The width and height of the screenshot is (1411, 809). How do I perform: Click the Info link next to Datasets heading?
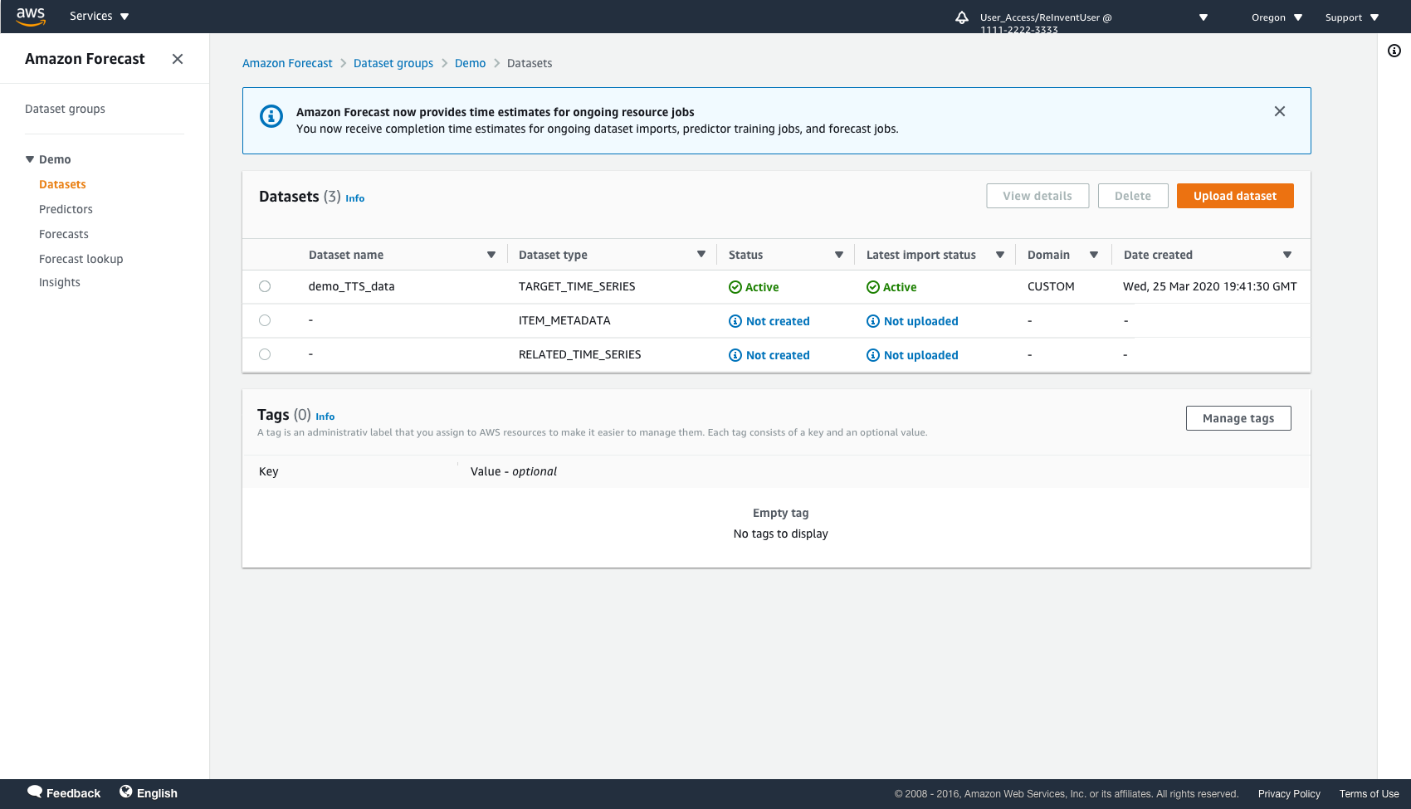(x=355, y=198)
